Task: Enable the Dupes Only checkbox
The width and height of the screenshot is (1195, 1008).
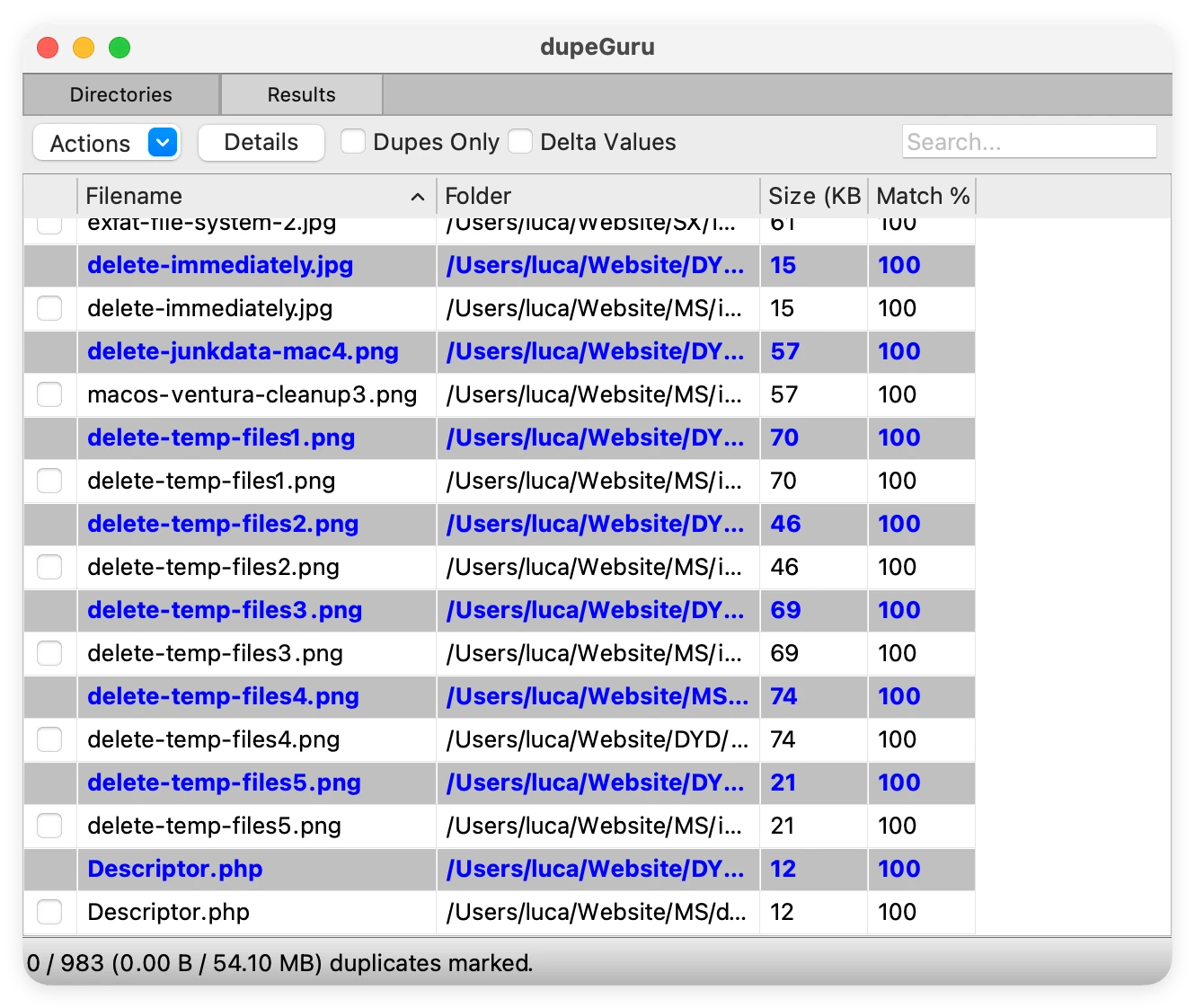Action: [353, 142]
